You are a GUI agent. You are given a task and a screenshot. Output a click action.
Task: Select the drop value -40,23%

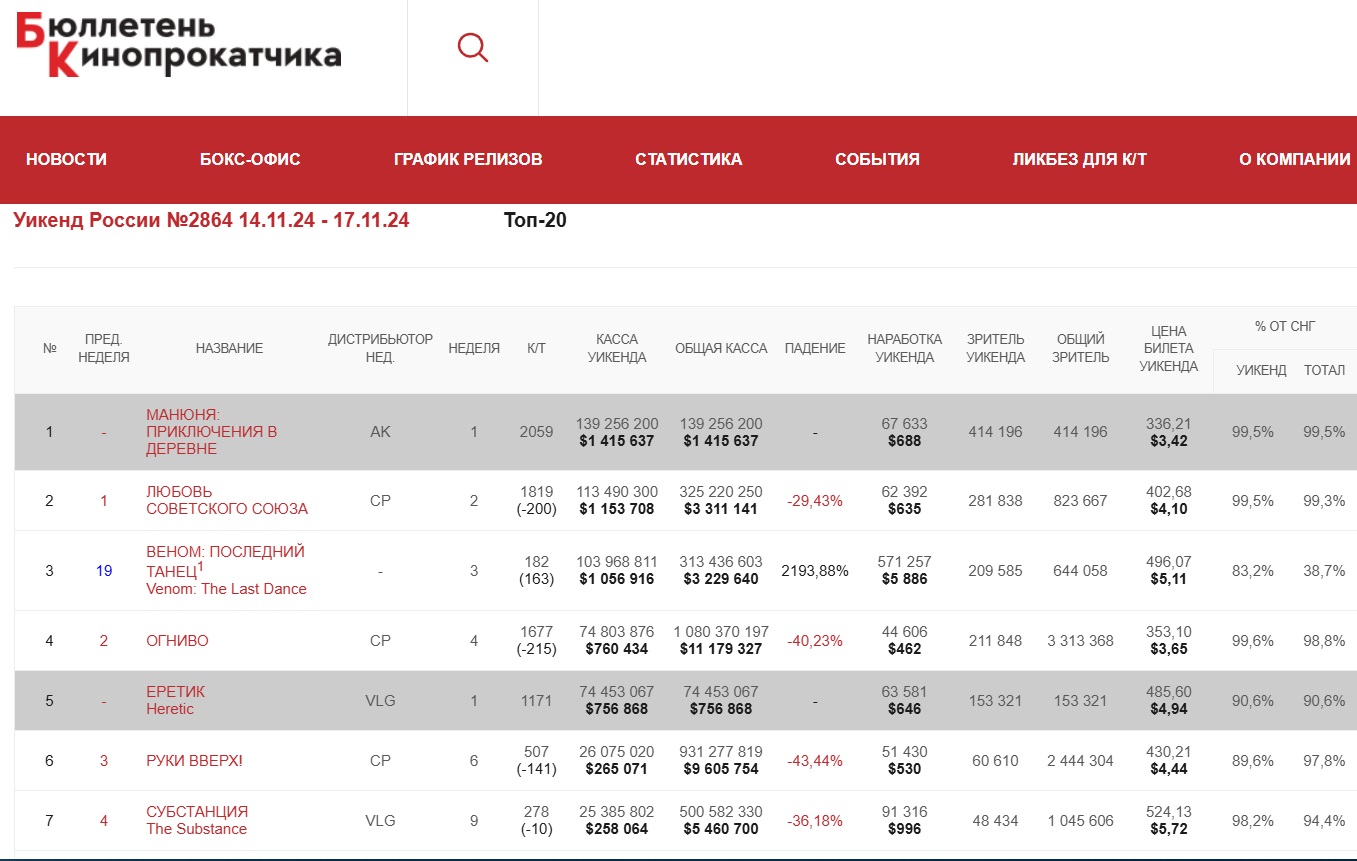pos(814,641)
